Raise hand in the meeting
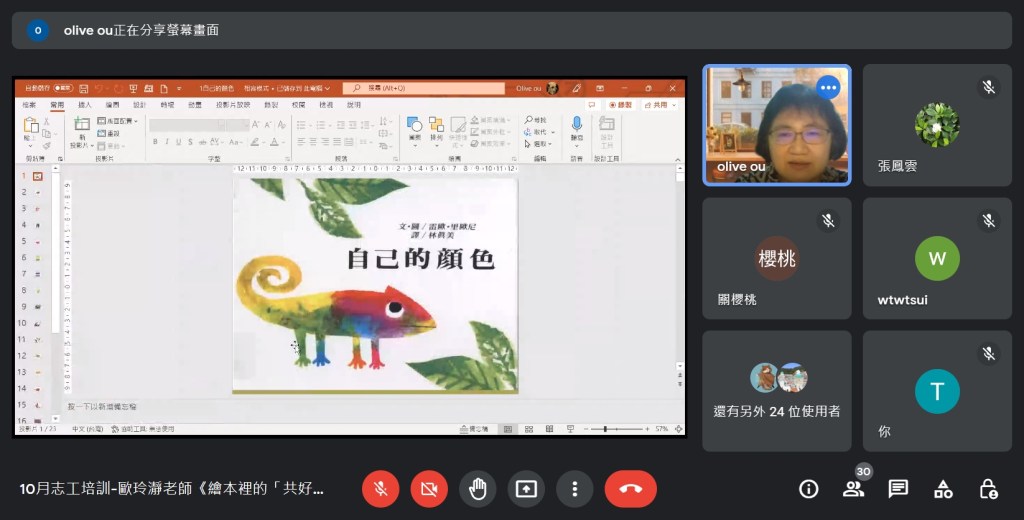 [478, 489]
